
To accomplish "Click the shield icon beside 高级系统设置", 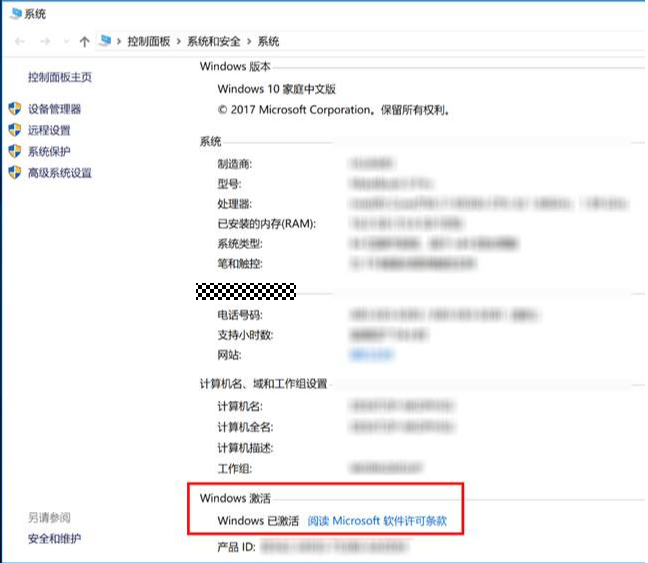I will 14,172.
